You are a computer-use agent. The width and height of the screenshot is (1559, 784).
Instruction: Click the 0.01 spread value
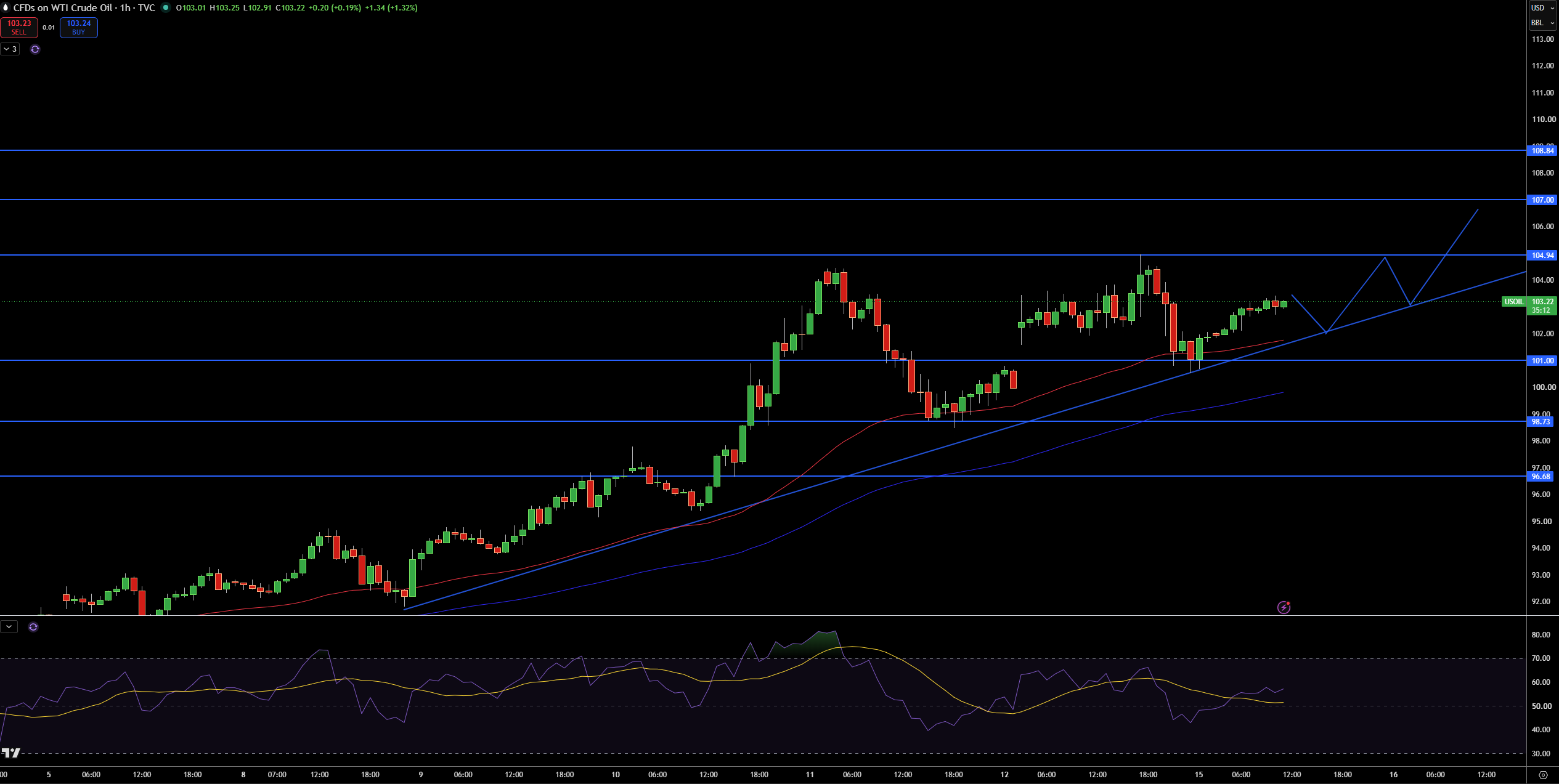[49, 28]
